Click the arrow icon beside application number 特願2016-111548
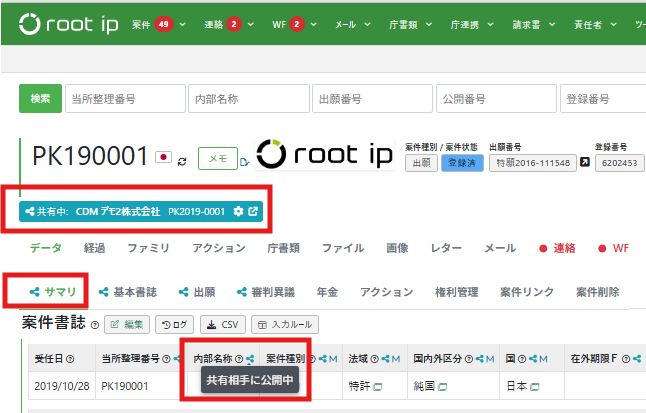Viewport: 646px width, 413px height. coord(585,162)
